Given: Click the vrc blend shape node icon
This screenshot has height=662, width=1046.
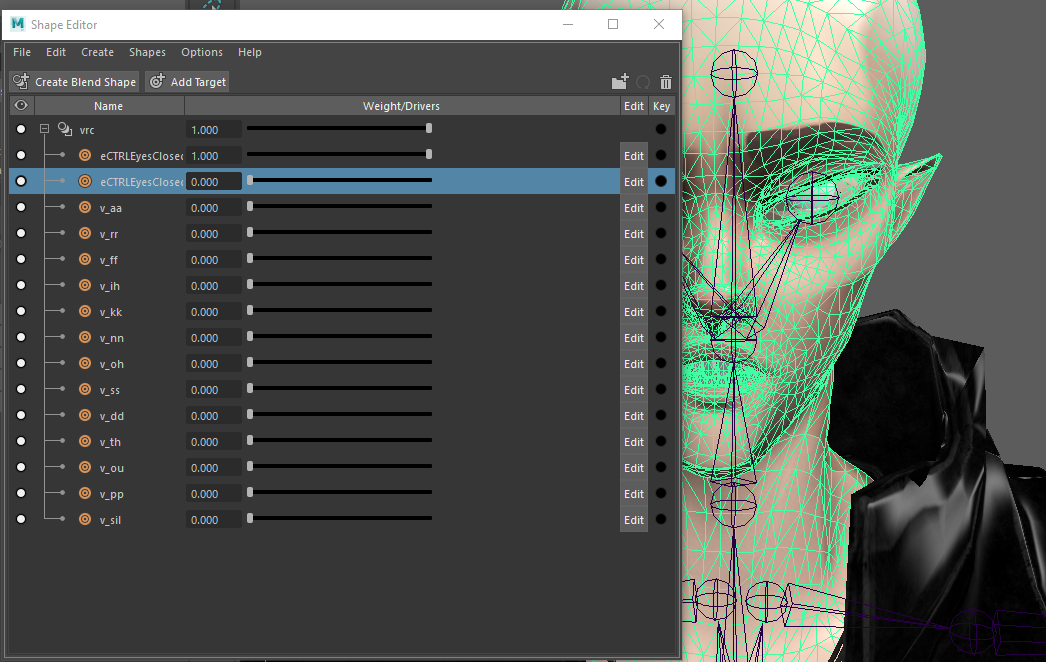Looking at the screenshot, I should tap(65, 130).
